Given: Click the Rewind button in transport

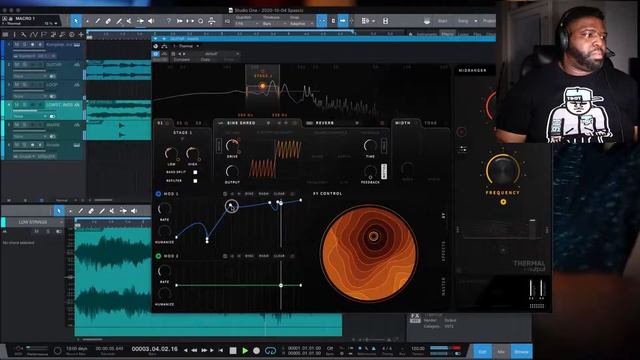Looking at the screenshot, I should pyautogui.click(x=194, y=350).
